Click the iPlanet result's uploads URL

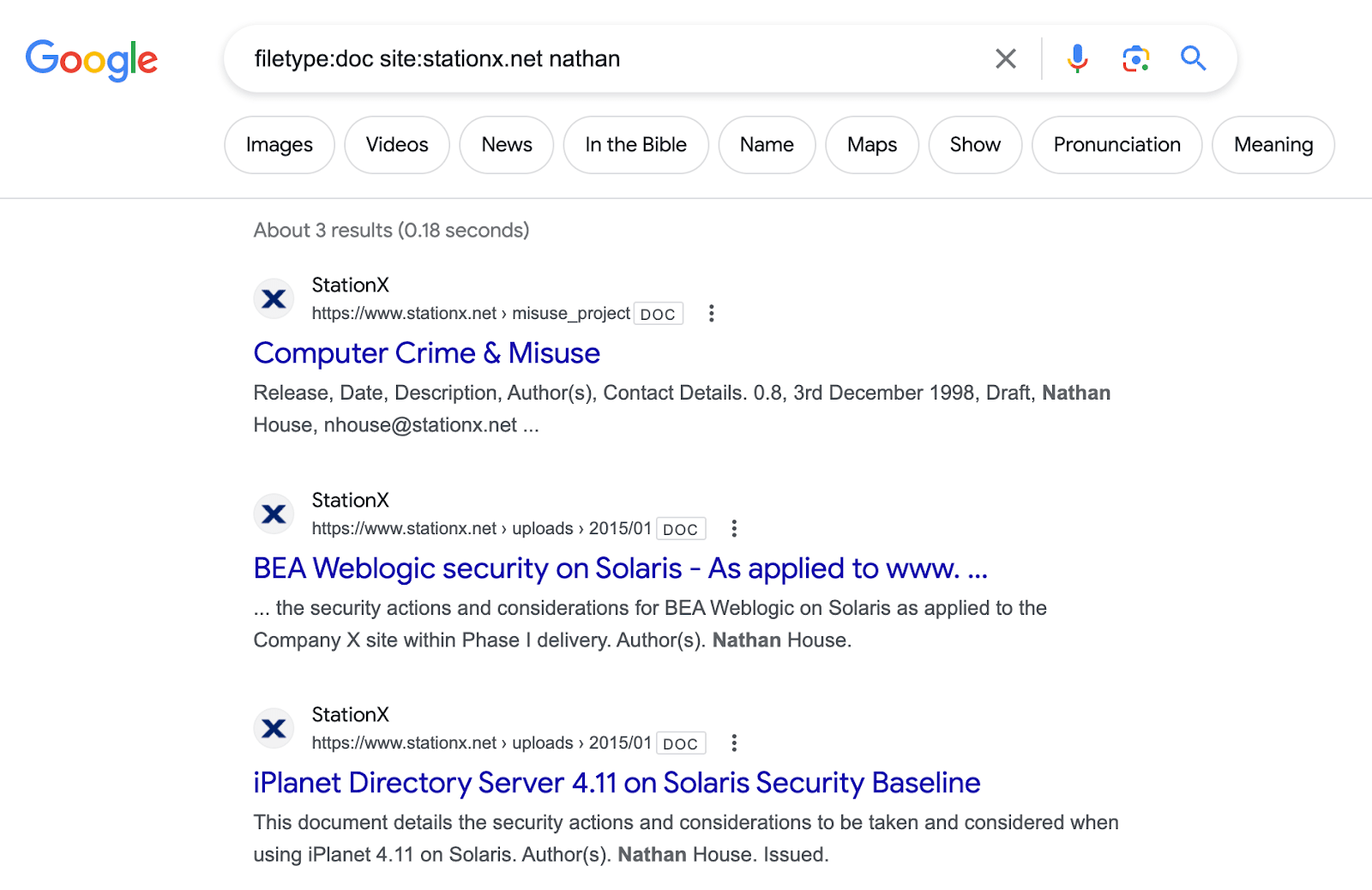(x=482, y=743)
